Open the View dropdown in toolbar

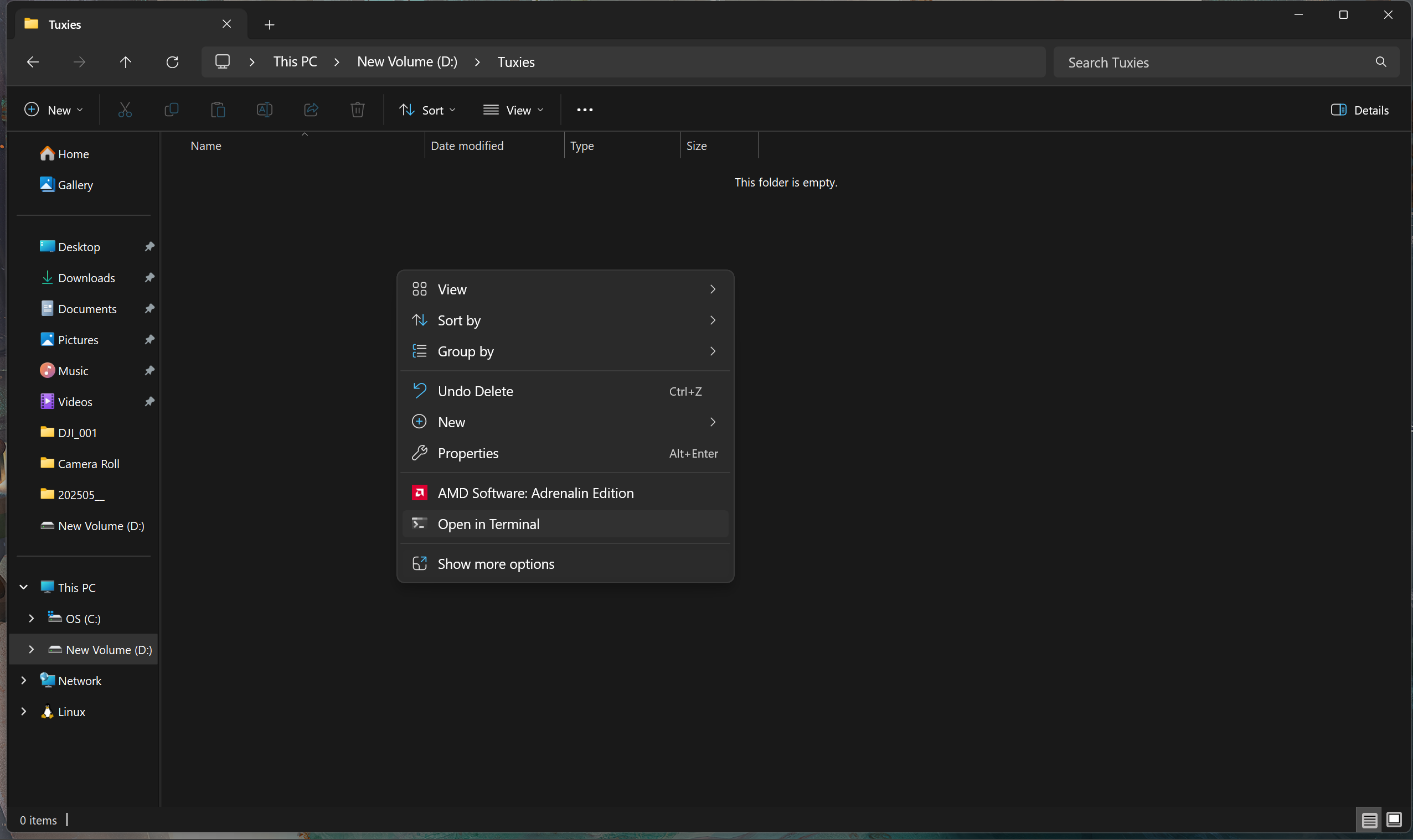[x=513, y=110]
